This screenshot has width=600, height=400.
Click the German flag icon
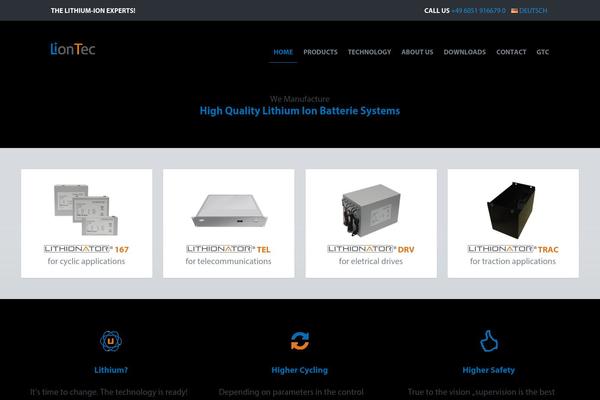[x=514, y=11]
